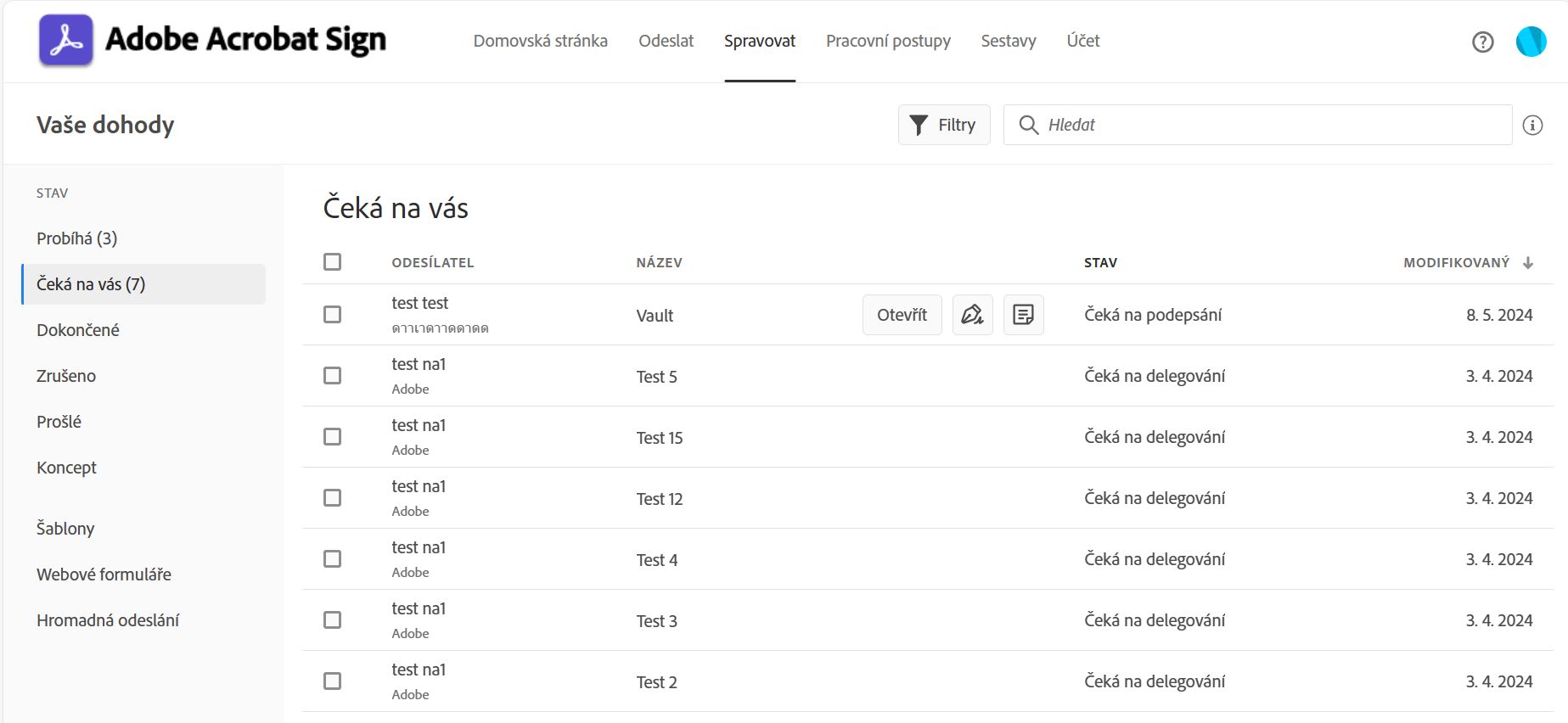
Task: Open the user profile avatar
Action: (x=1531, y=42)
